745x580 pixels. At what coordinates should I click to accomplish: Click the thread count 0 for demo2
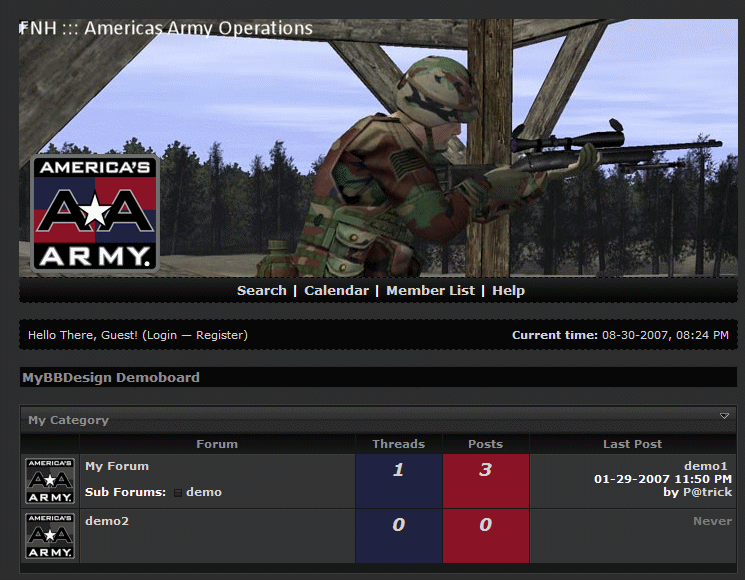[x=399, y=524]
